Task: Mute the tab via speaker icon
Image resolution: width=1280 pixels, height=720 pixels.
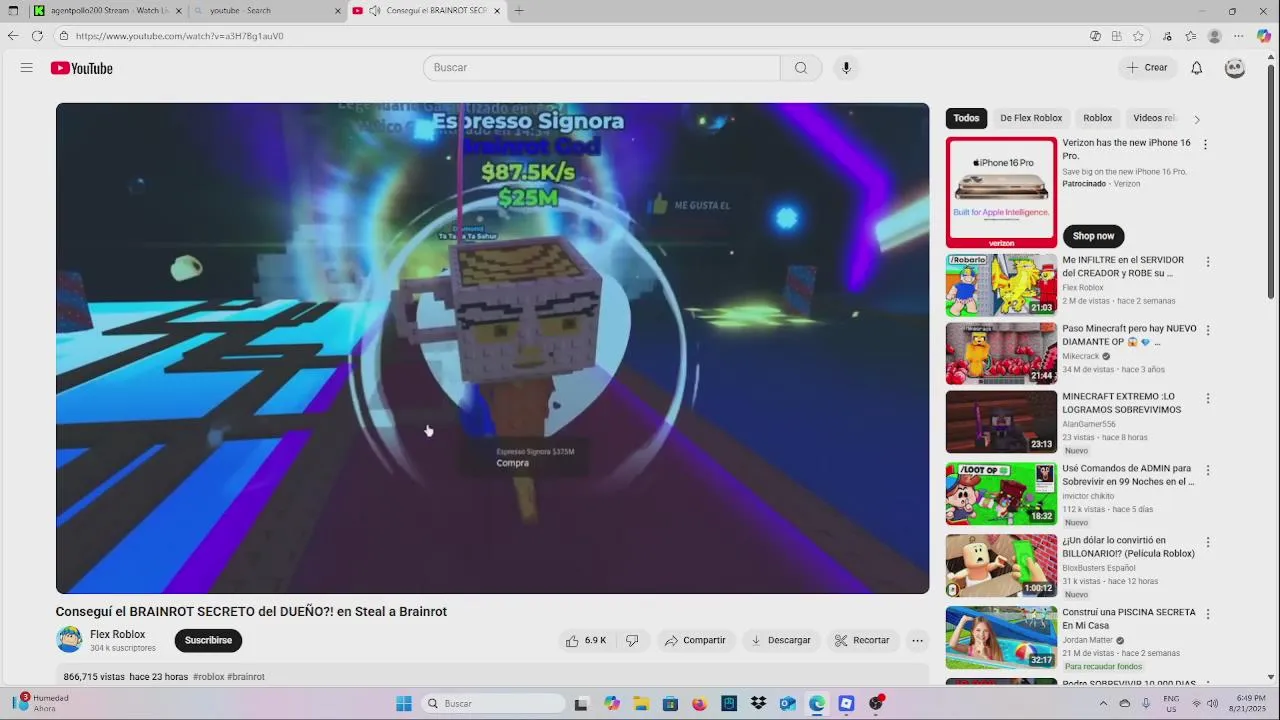Action: coord(374,11)
